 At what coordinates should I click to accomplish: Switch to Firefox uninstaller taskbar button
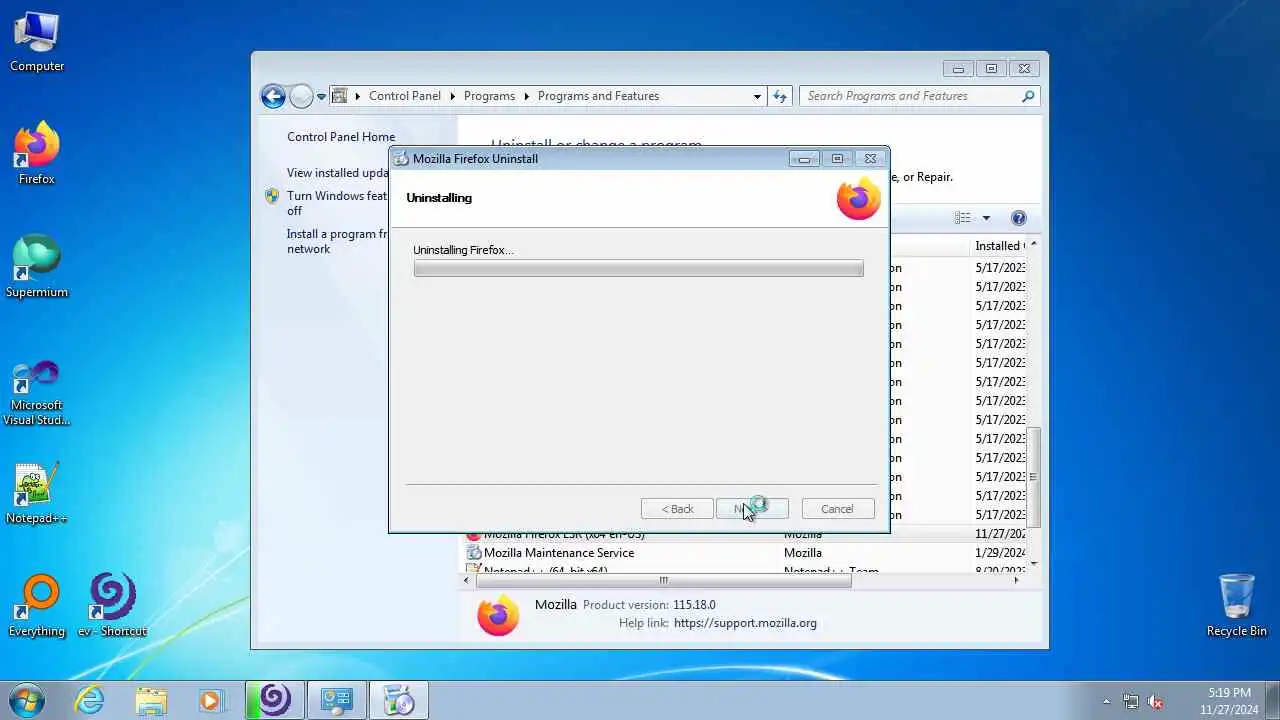click(x=398, y=700)
